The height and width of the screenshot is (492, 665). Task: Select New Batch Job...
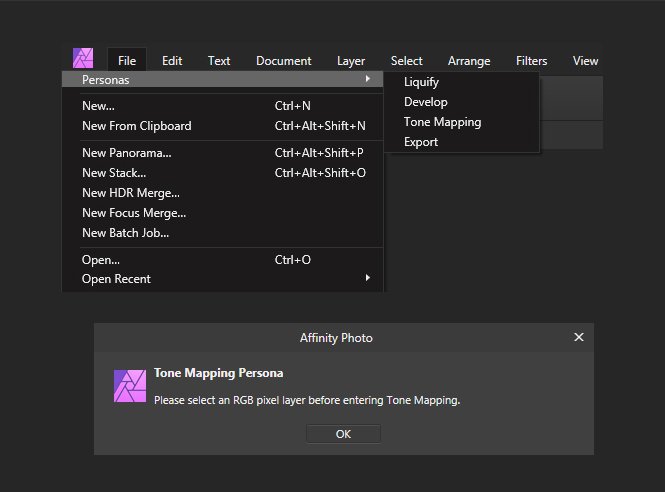click(223, 233)
